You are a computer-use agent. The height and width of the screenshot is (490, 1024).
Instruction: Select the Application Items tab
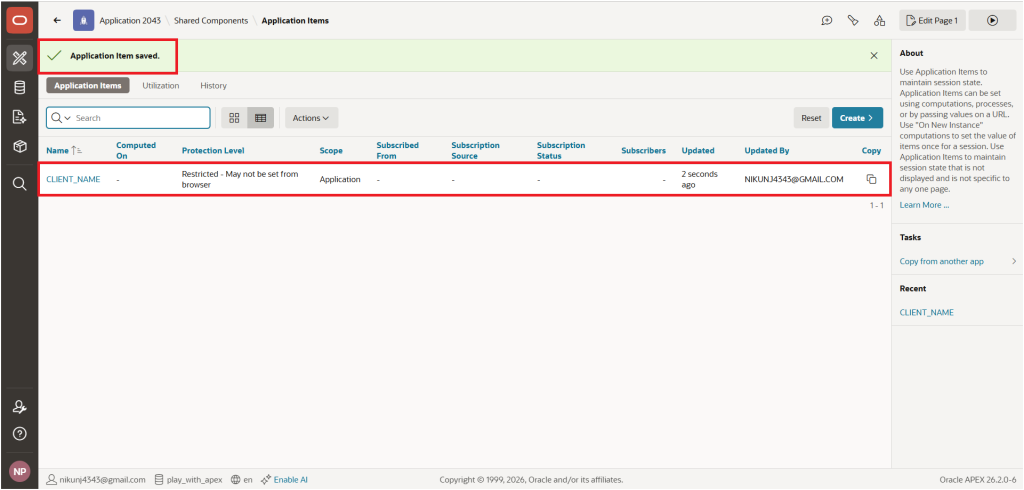[x=88, y=86]
